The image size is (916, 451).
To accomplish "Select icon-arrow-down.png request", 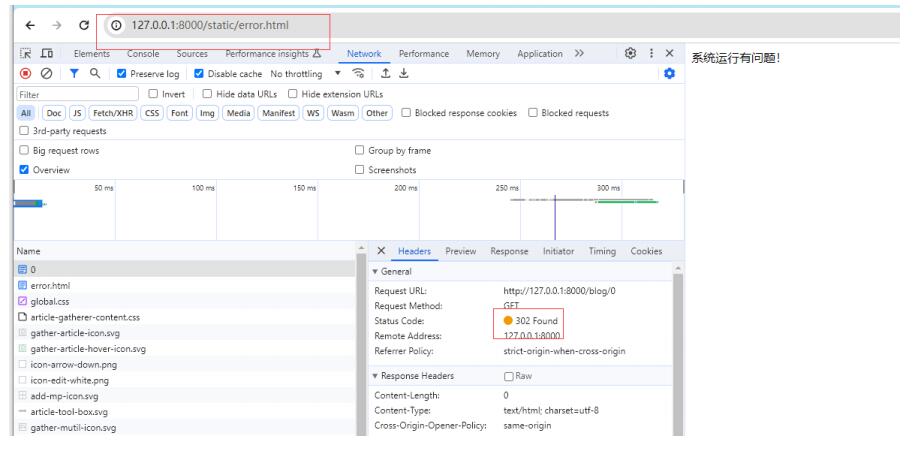I will coord(185,365).
